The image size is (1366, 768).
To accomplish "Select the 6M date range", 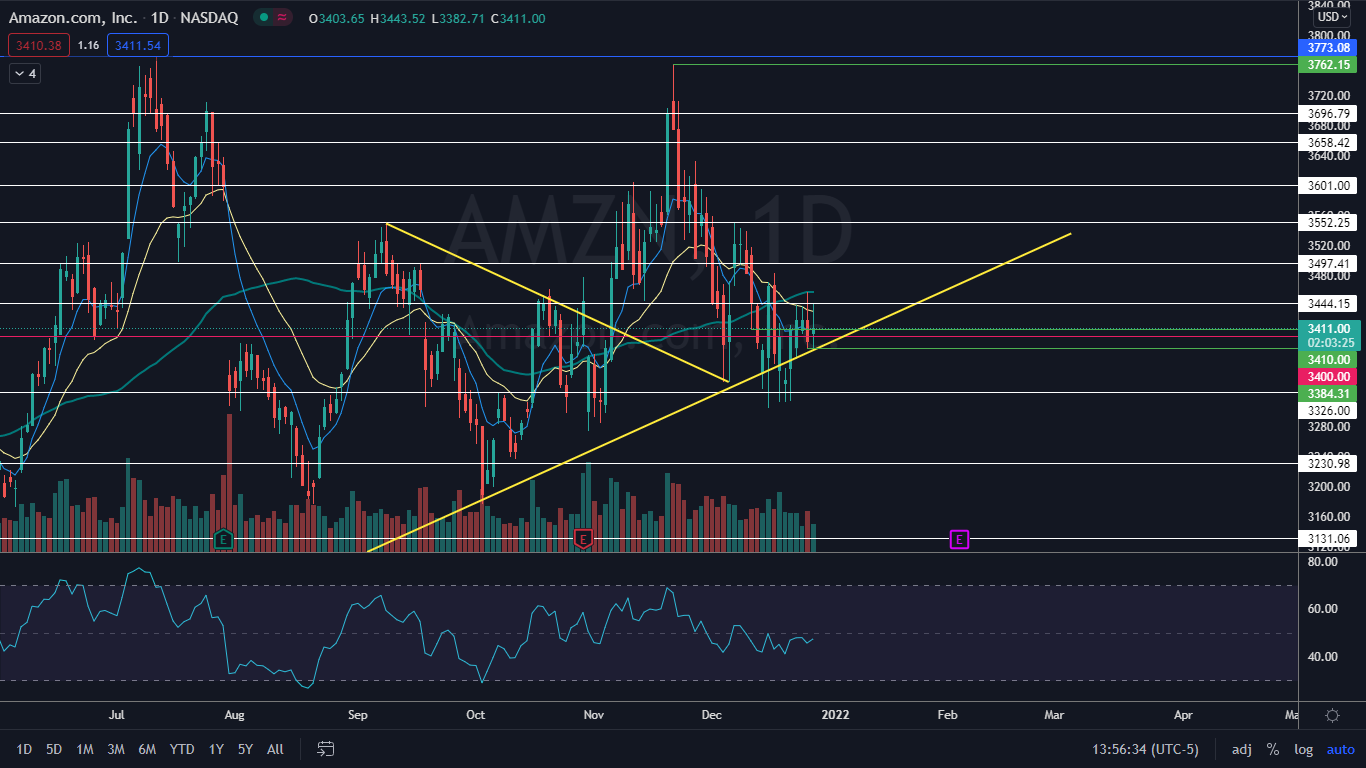I will [x=147, y=749].
